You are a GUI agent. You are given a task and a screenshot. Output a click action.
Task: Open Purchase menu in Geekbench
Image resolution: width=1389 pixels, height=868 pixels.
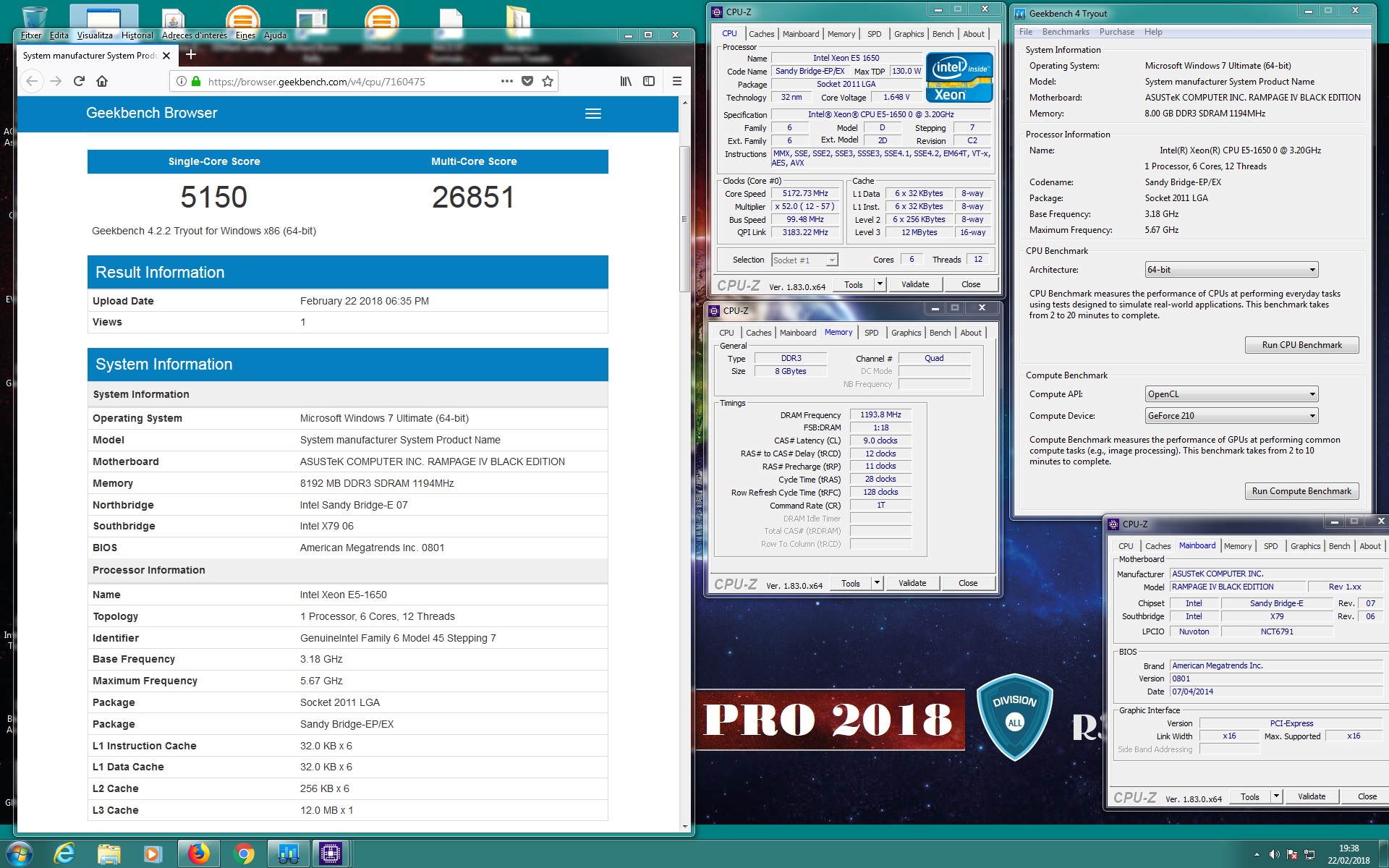tap(1117, 32)
